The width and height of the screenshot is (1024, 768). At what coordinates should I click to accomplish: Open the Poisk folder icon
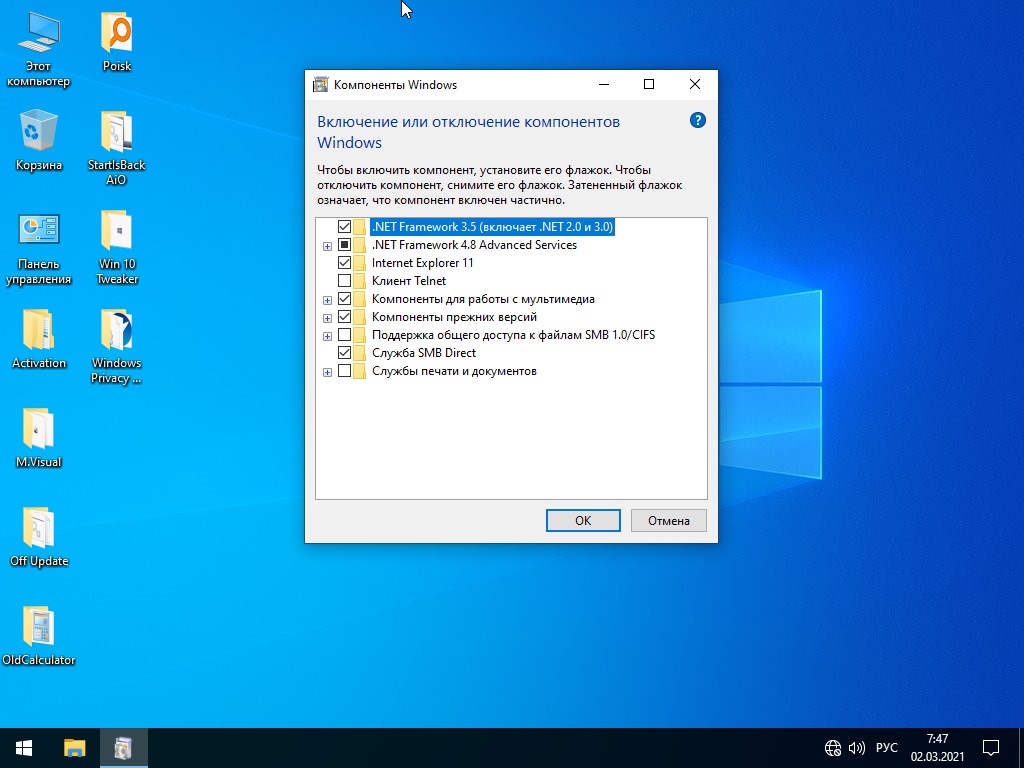tap(117, 41)
